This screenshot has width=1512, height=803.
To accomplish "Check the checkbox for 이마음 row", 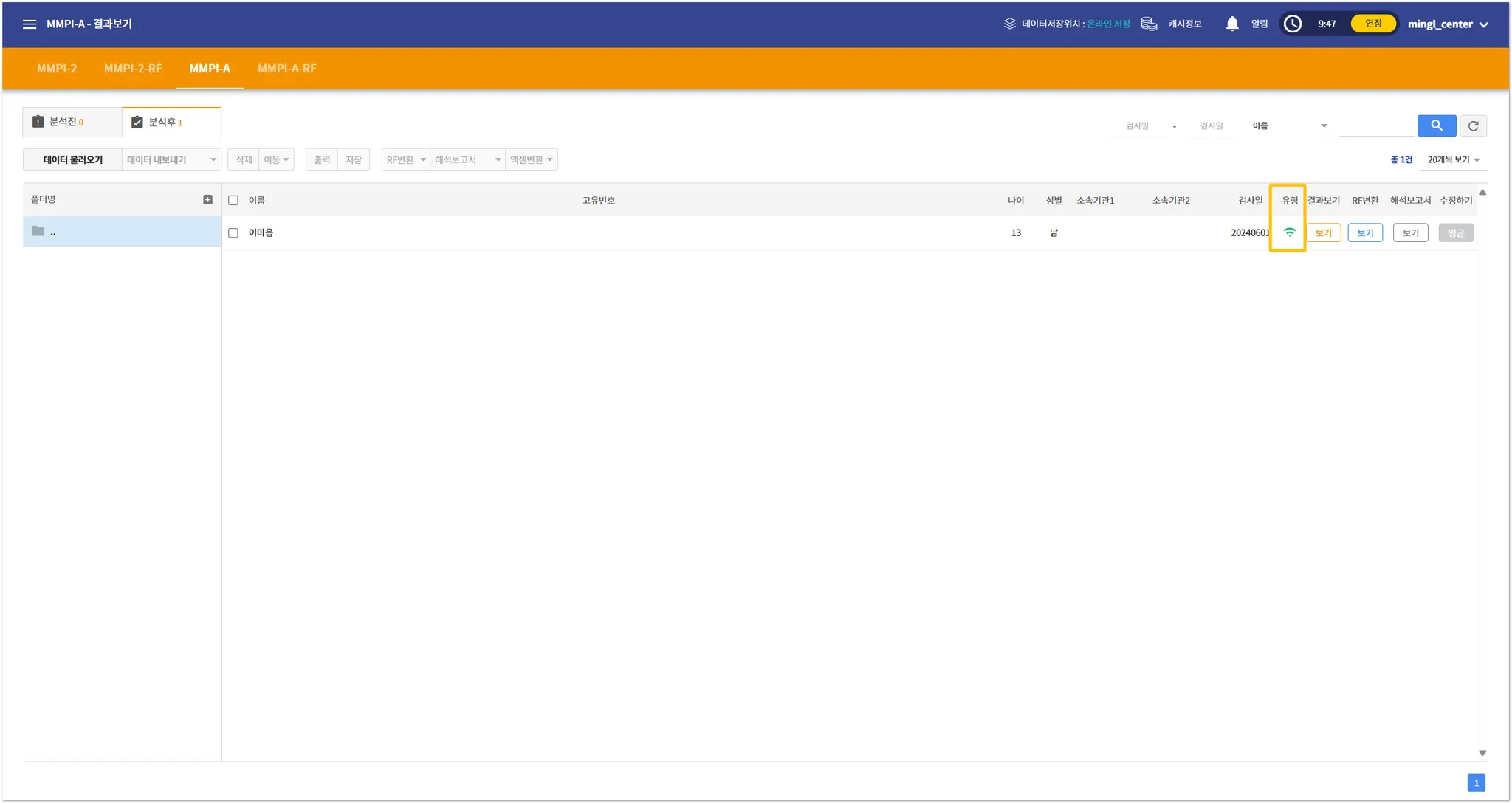I will tap(233, 233).
